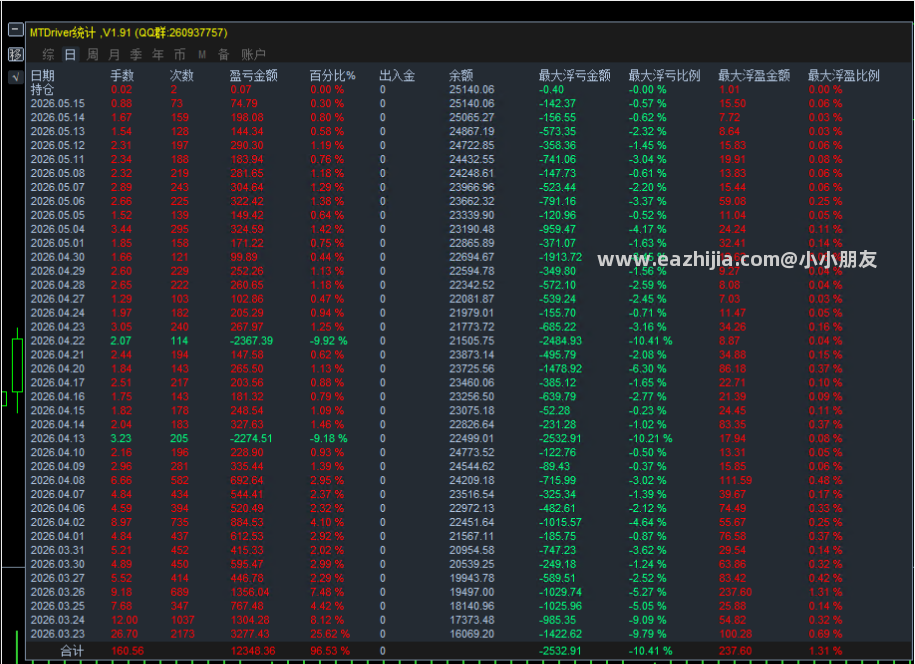Image resolution: width=915 pixels, height=664 pixels.
Task: Click the loss amount -2367.39
Action: [x=252, y=341]
